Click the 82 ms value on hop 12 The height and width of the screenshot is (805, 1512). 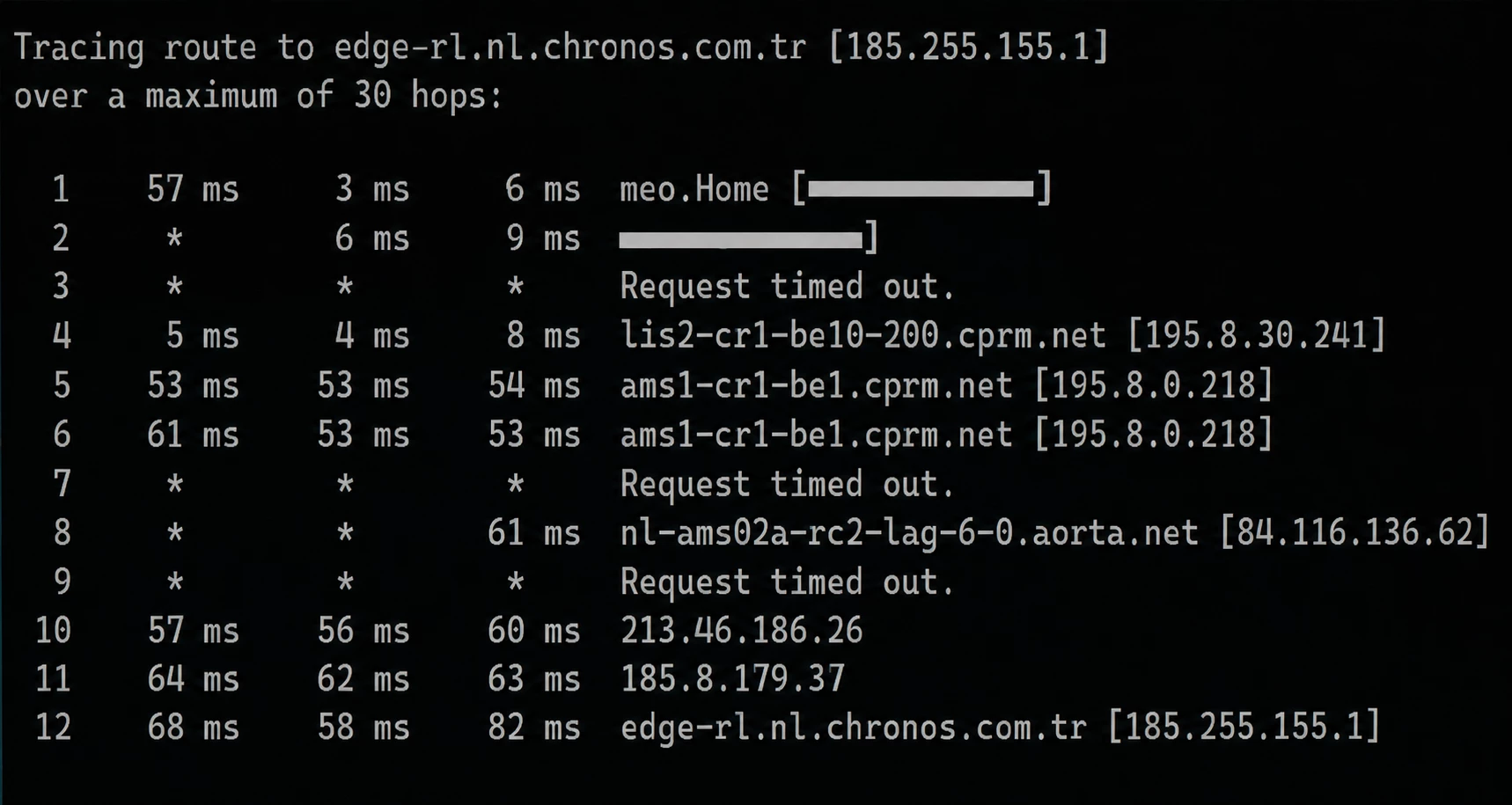click(x=534, y=728)
